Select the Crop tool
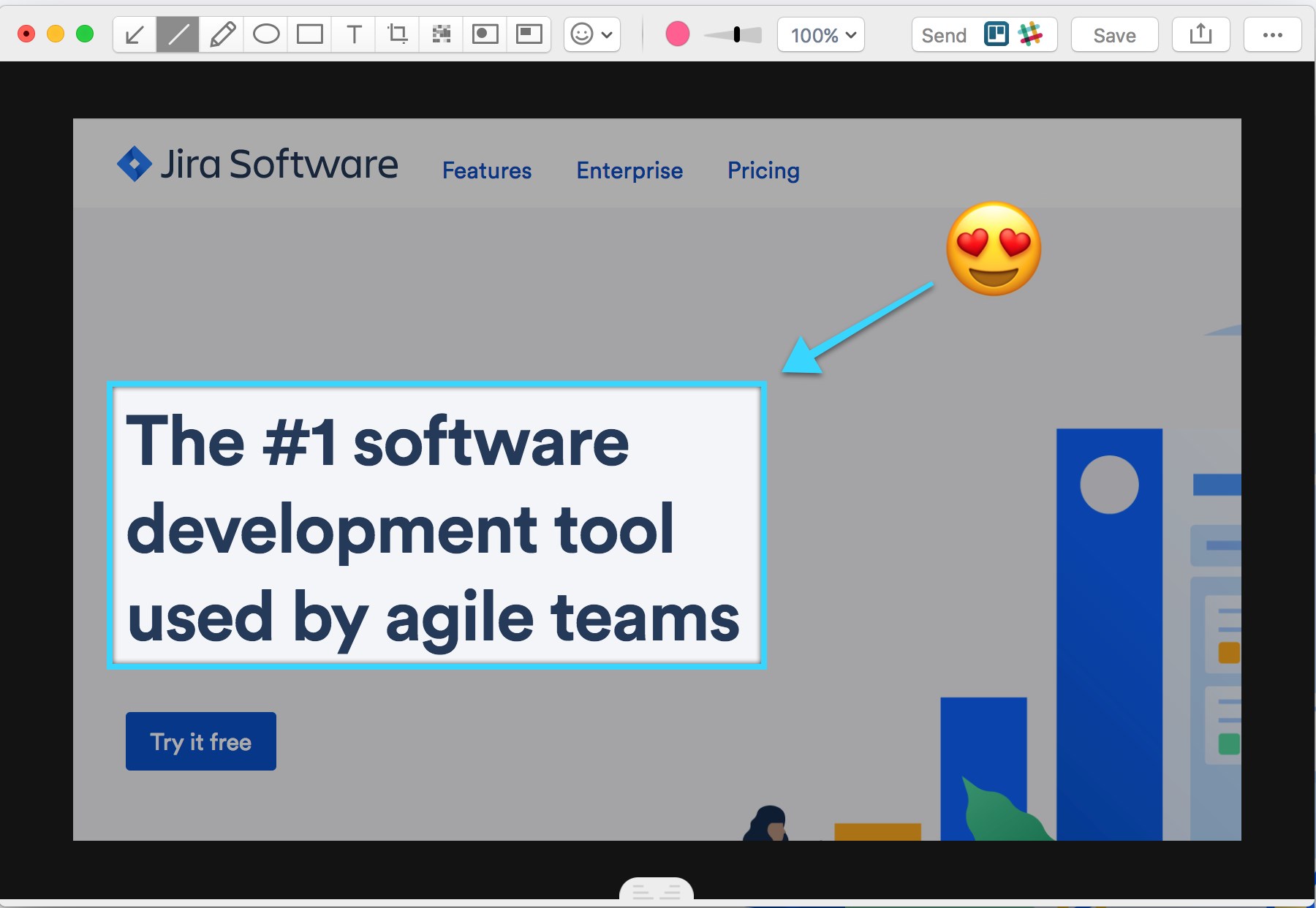 point(397,35)
